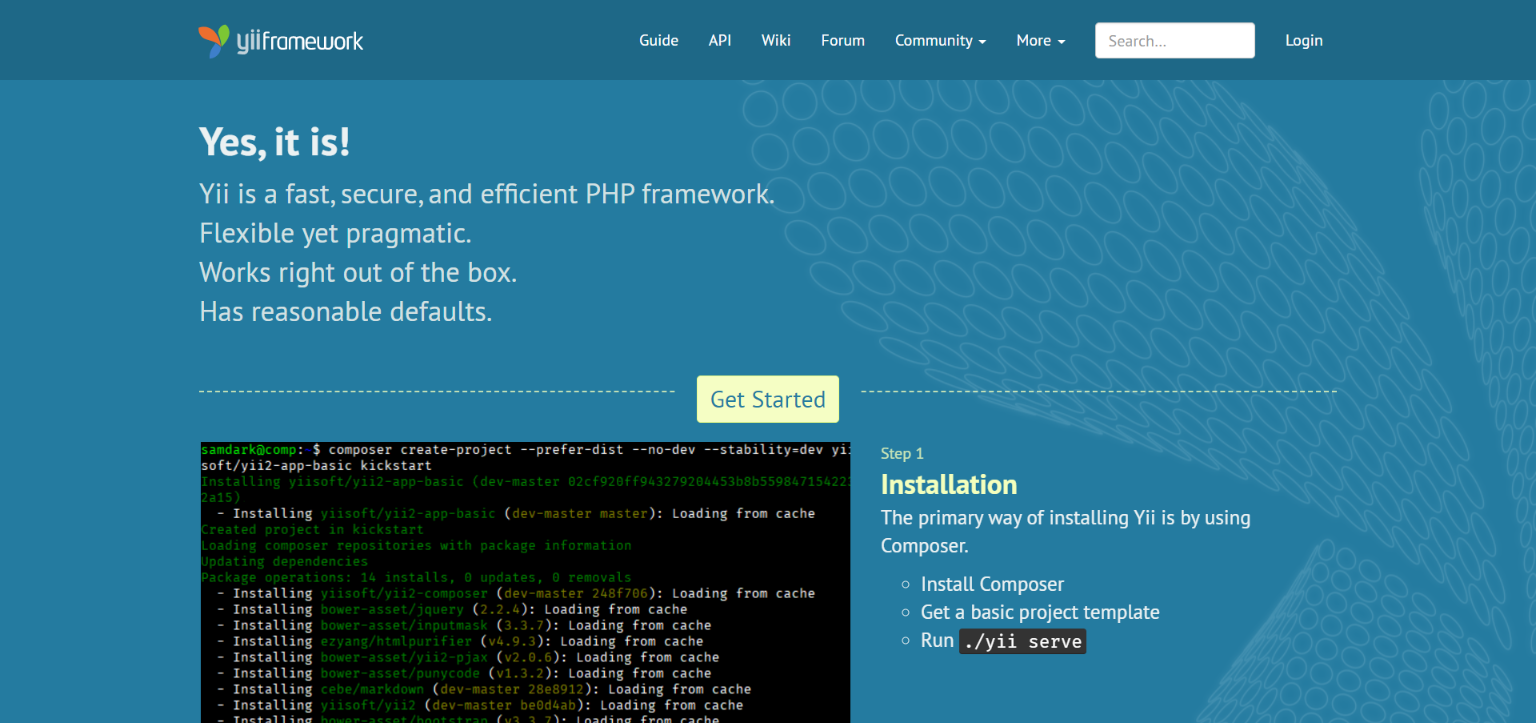The height and width of the screenshot is (723, 1536).
Task: Click the composer terminal screenshot
Action: tap(525, 582)
